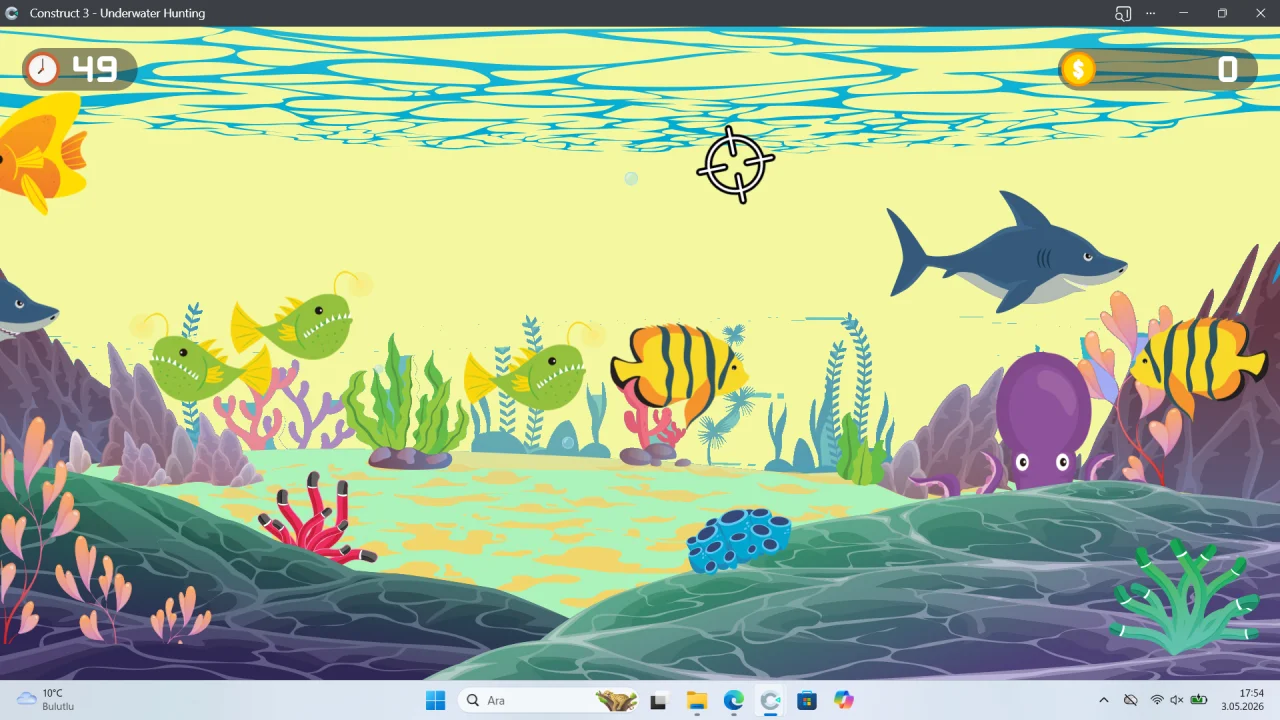Click the coin score value 0

pyautogui.click(x=1228, y=69)
